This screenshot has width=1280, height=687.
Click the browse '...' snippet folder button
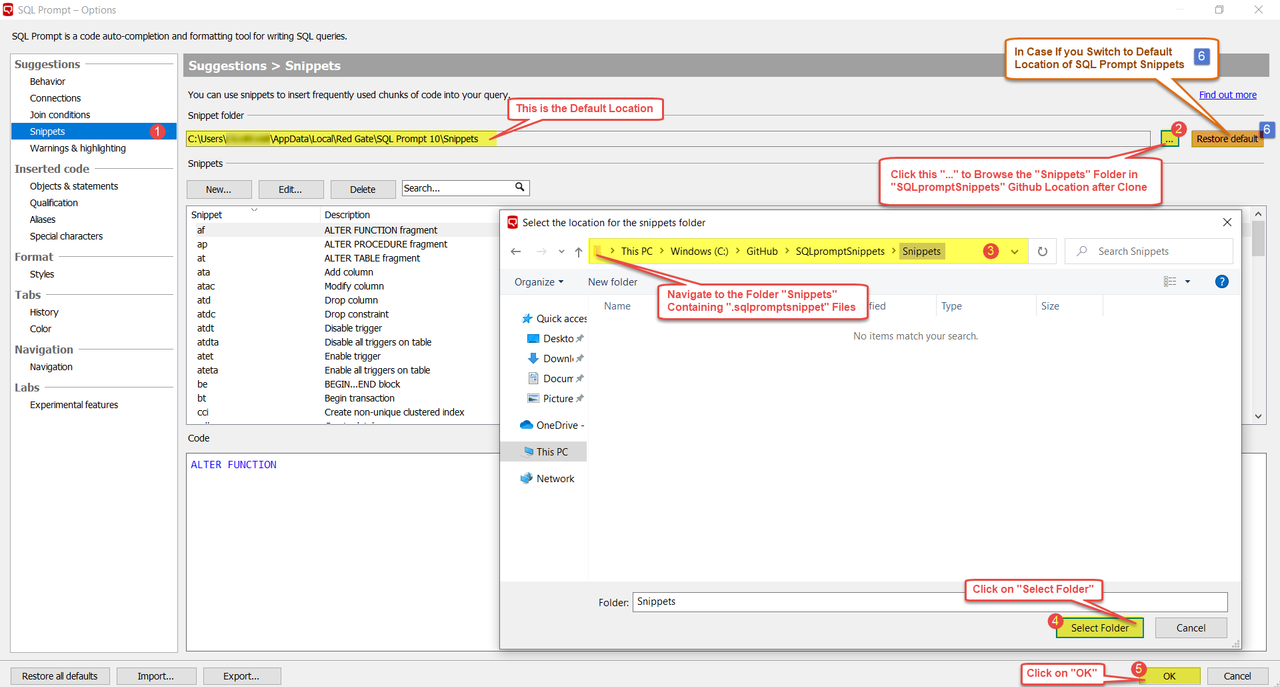point(1170,139)
